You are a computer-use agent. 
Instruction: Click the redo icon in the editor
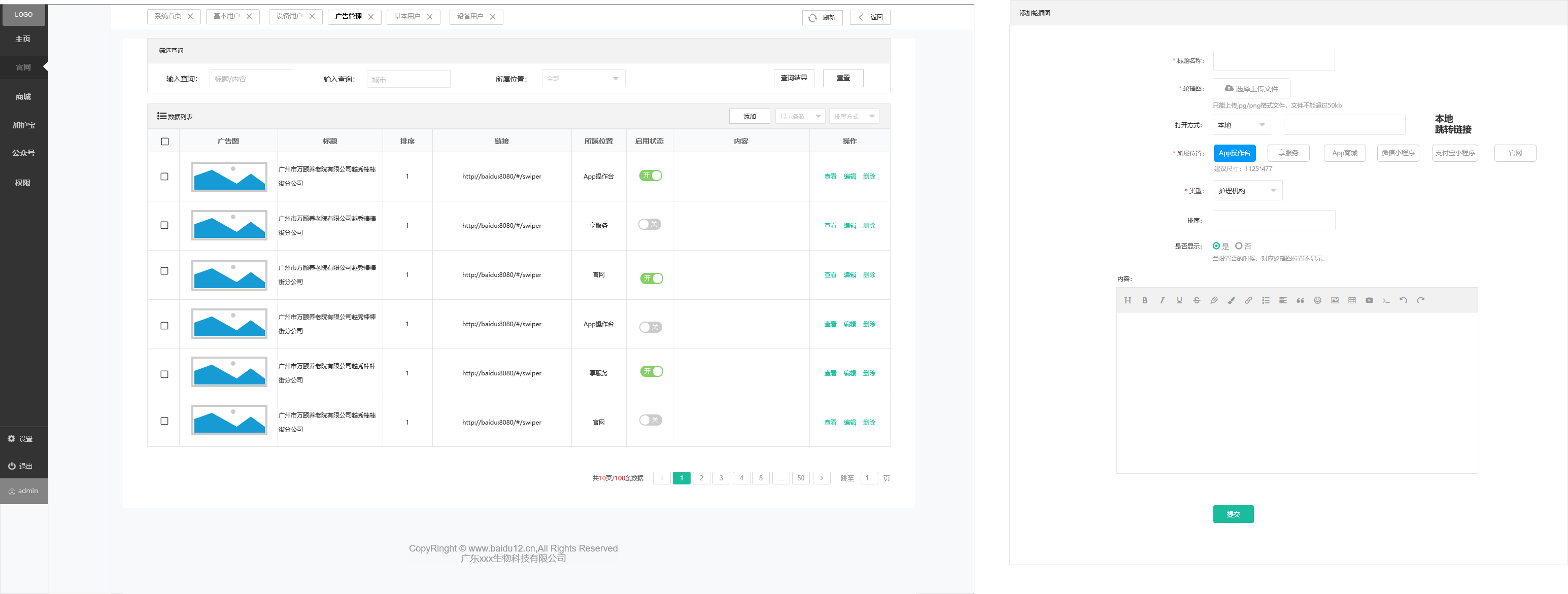click(x=1421, y=300)
